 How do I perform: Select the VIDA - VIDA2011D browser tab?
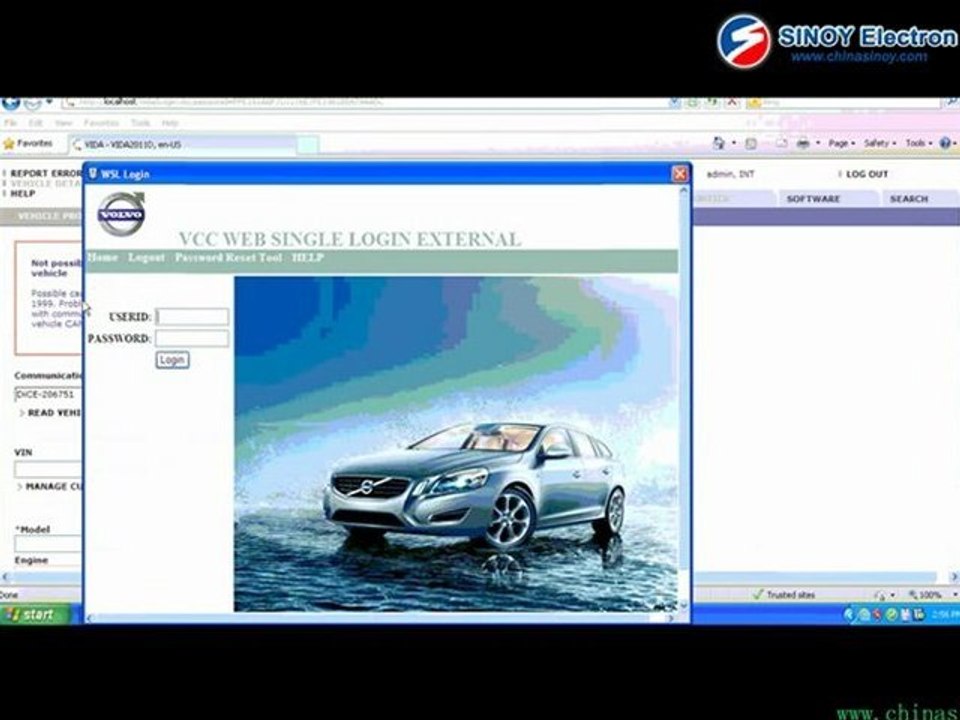182,144
